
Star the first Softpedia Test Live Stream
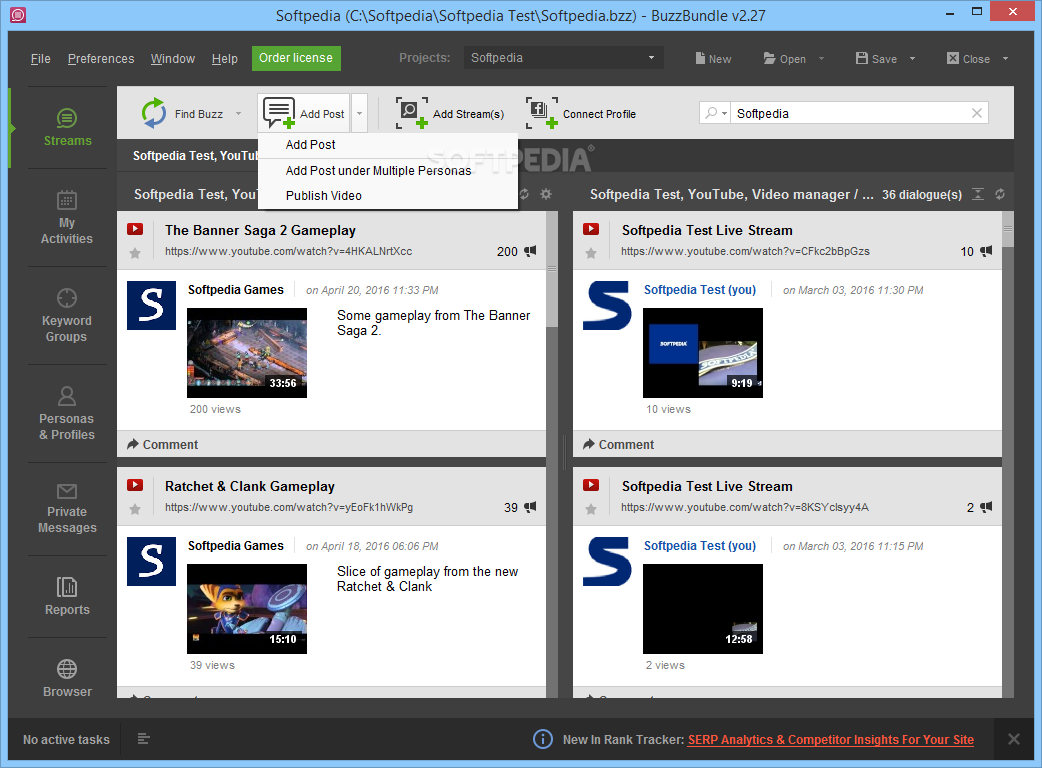tap(591, 253)
